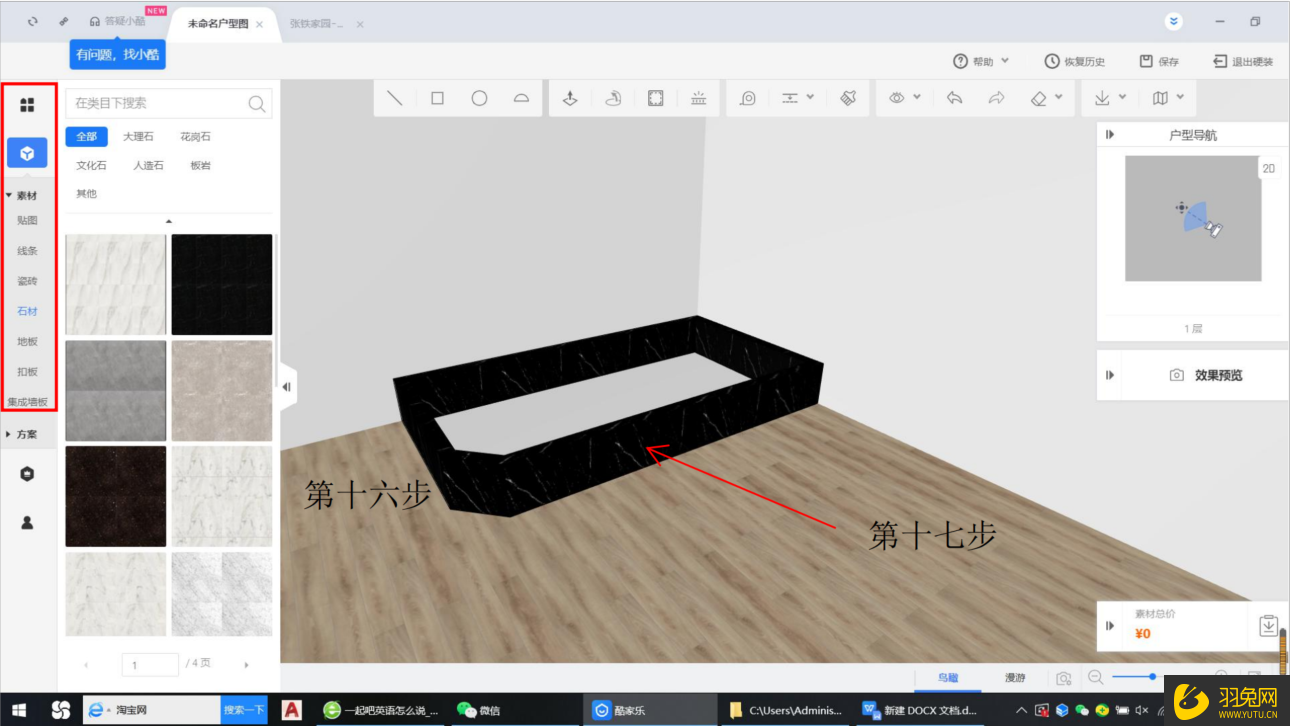Open the dropdown beside the download icon
Image resolution: width=1290 pixels, height=726 pixels.
click(1122, 97)
